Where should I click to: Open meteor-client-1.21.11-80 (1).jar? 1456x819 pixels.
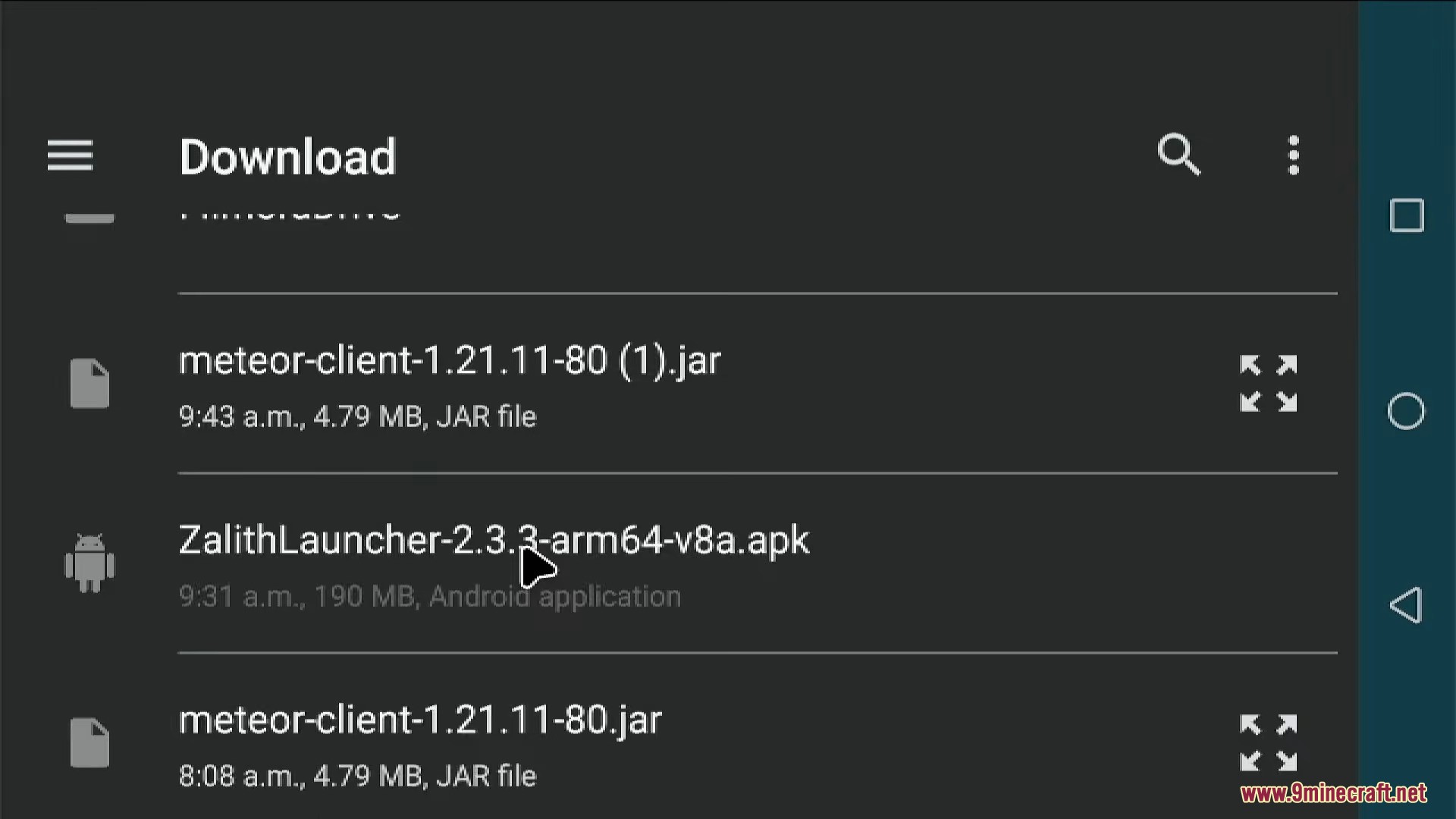pos(449,360)
